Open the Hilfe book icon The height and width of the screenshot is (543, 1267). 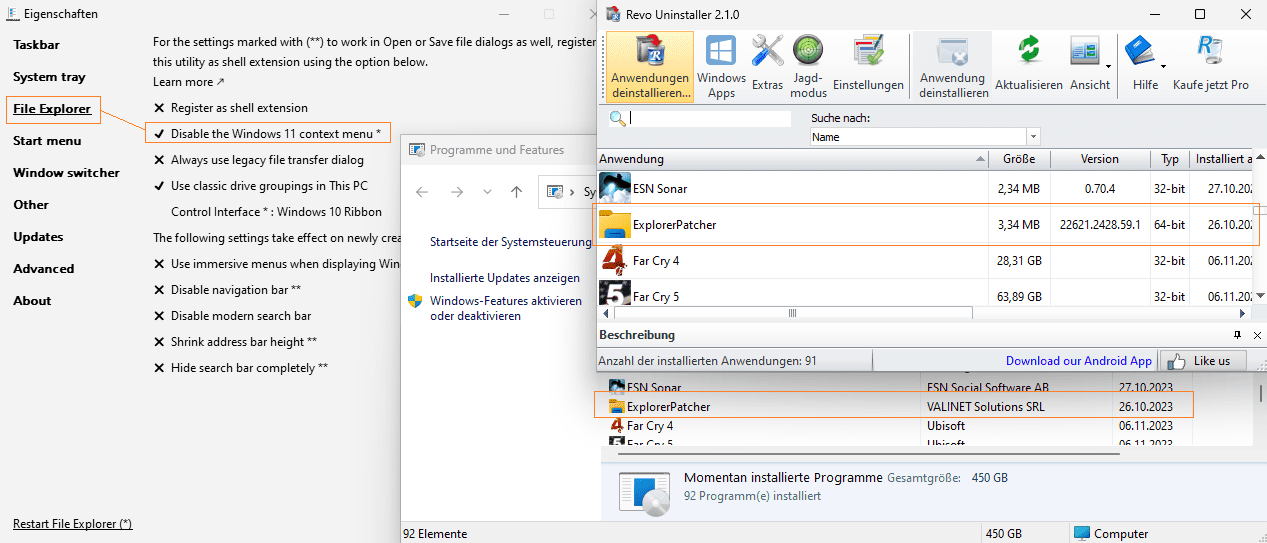coord(1139,51)
